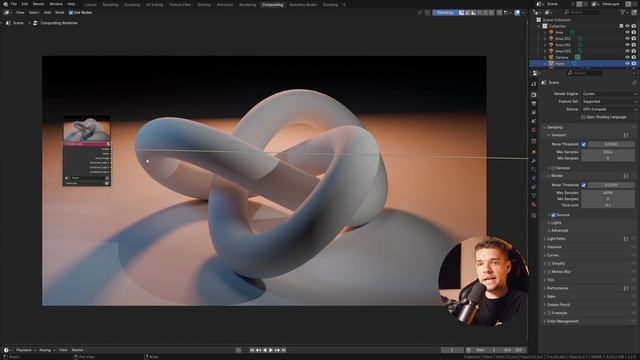
Task: Click the Blender logo menu icon
Action: point(5,4)
